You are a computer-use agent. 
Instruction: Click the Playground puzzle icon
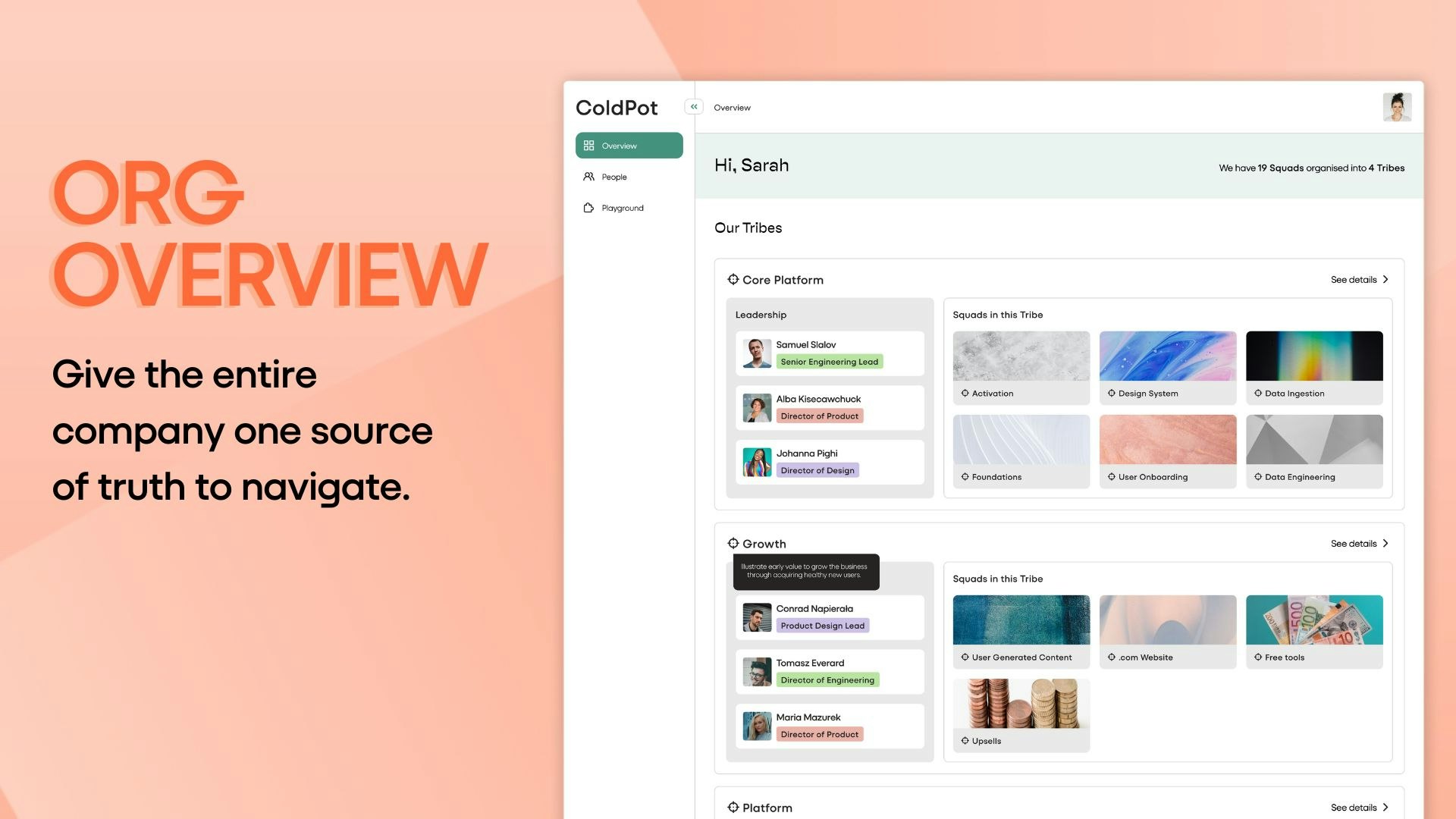588,208
